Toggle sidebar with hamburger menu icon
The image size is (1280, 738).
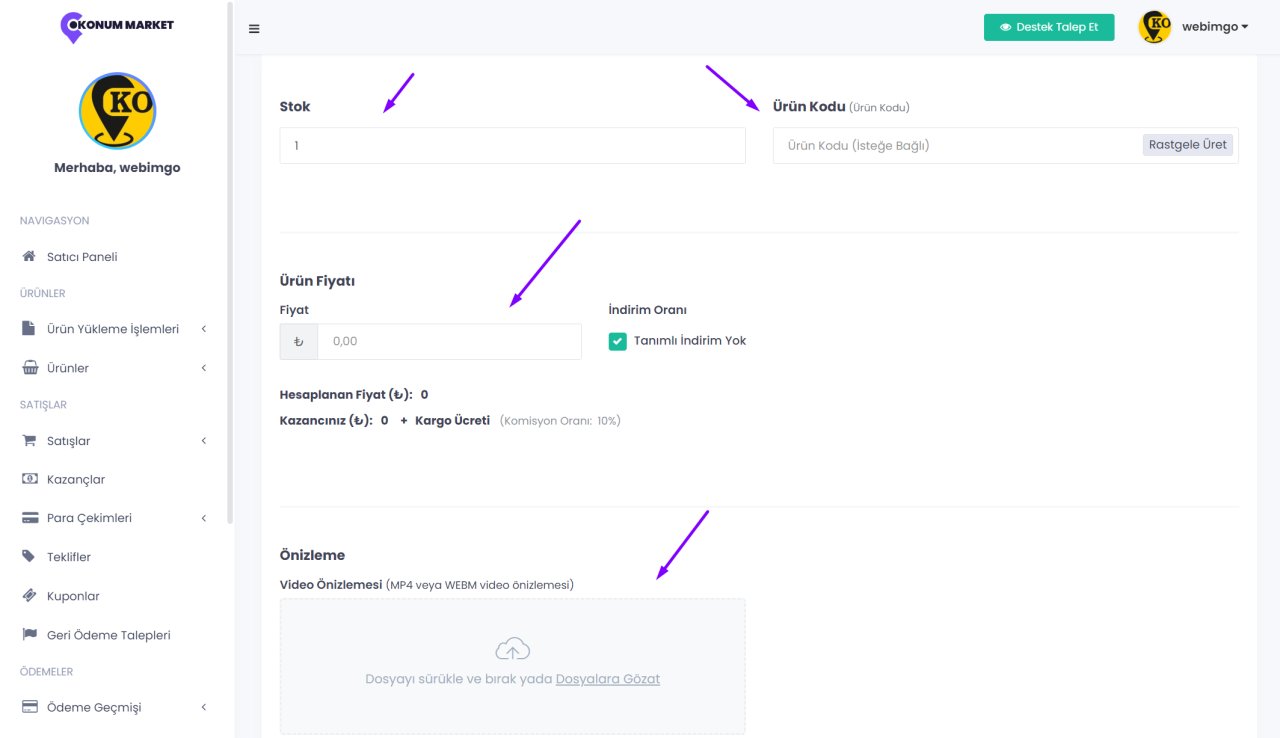click(x=254, y=29)
